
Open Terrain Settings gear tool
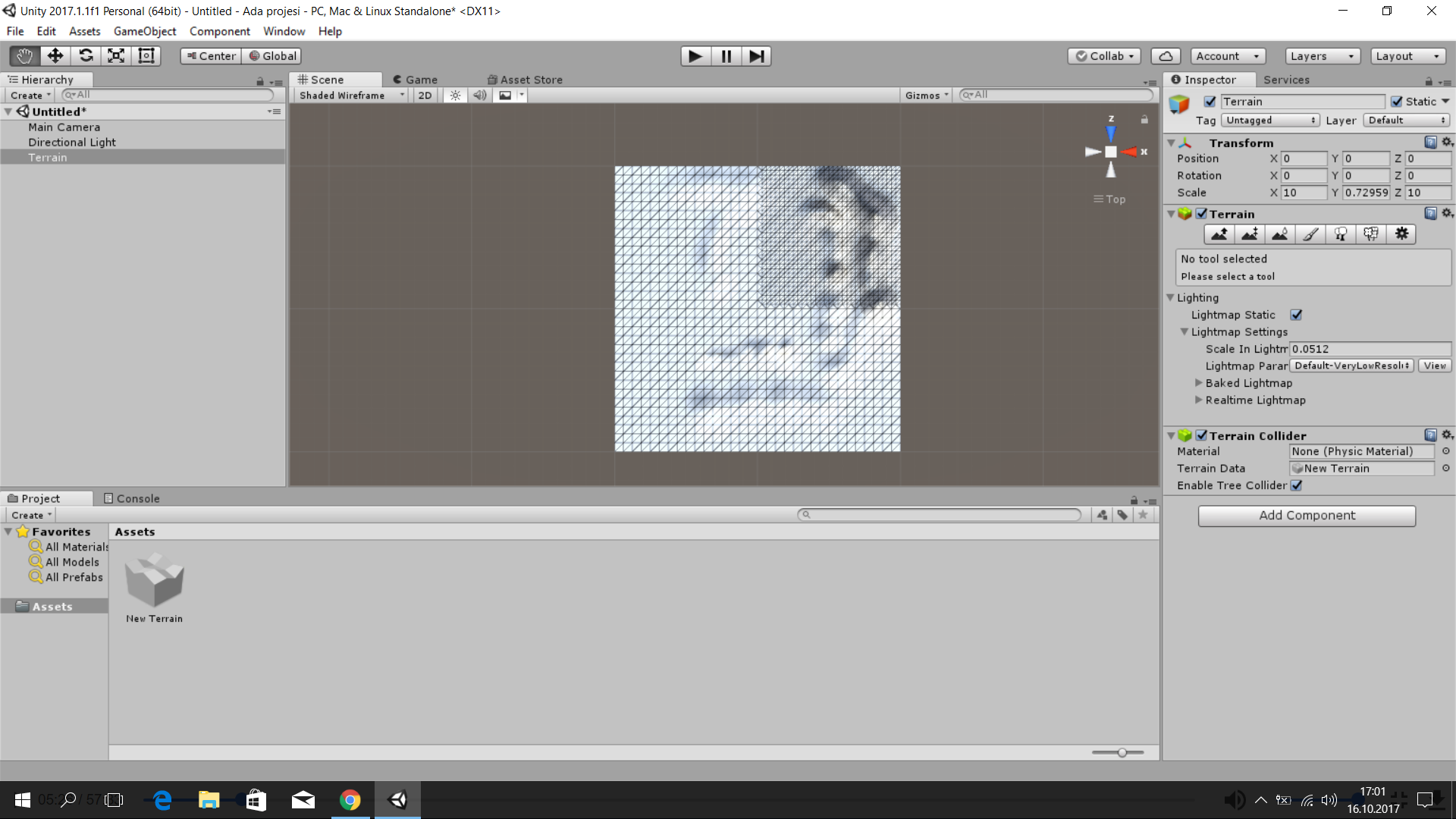coord(1401,234)
